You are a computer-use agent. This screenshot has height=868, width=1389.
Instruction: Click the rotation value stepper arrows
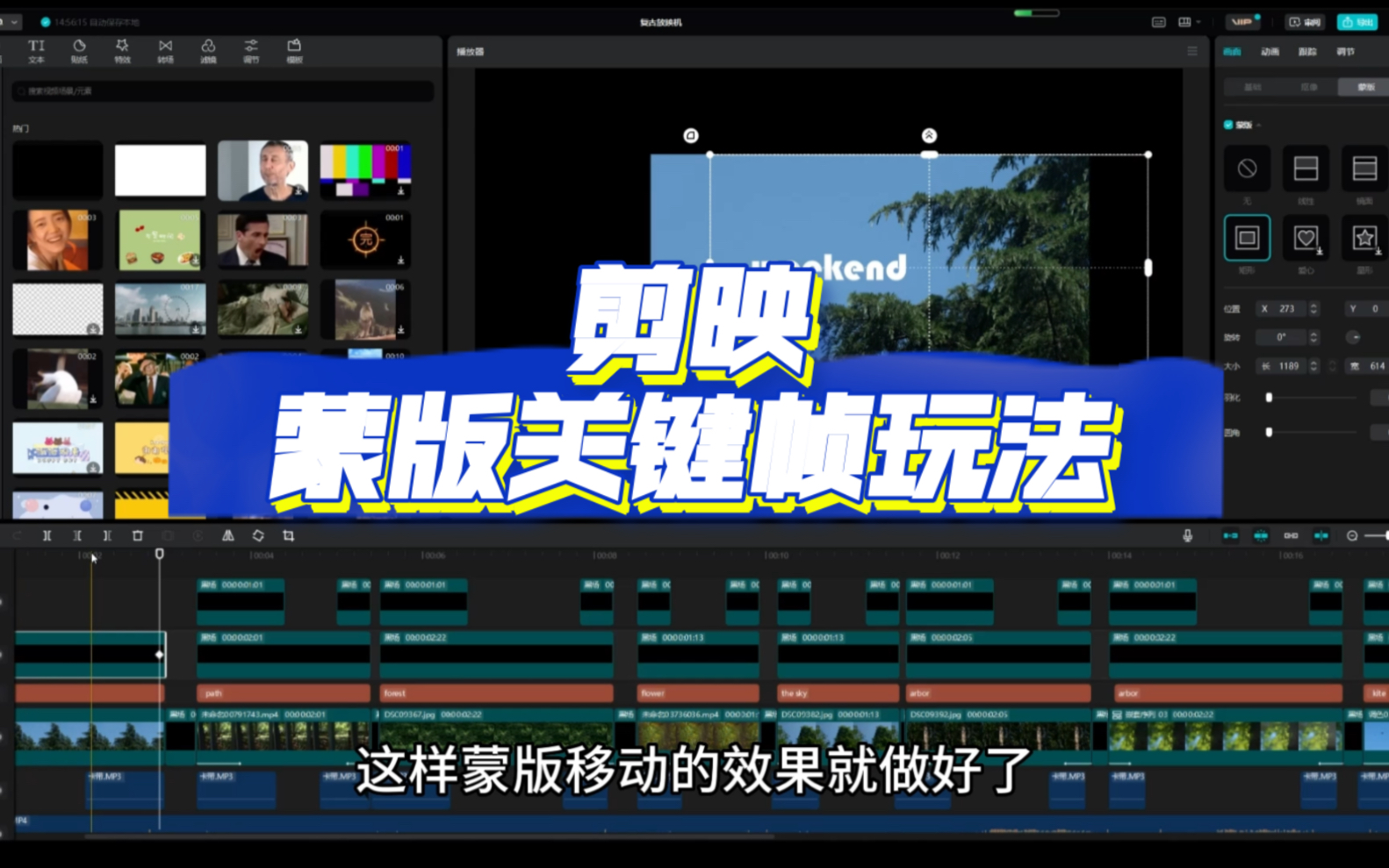[1313, 337]
